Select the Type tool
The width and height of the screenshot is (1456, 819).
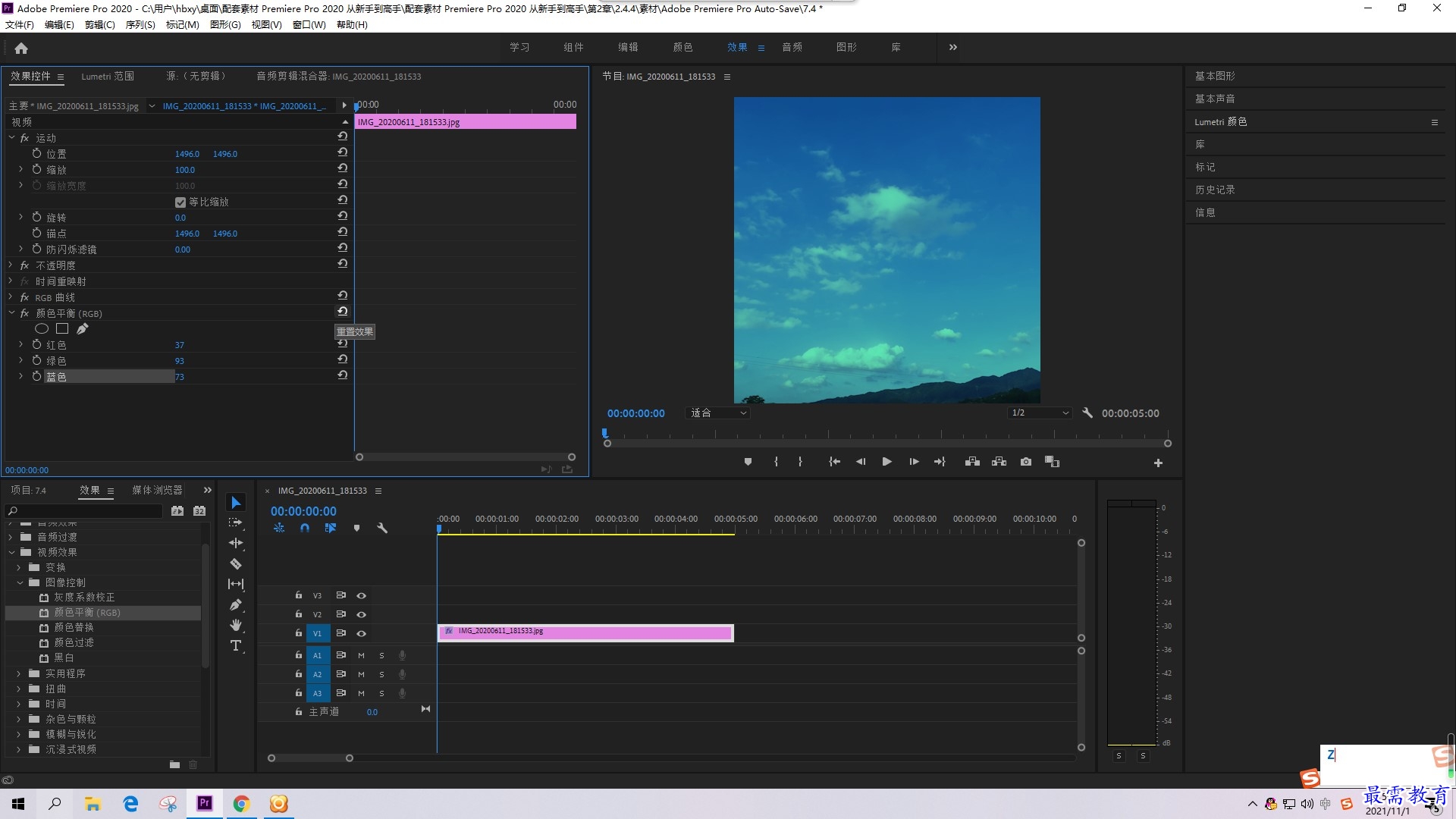point(236,645)
